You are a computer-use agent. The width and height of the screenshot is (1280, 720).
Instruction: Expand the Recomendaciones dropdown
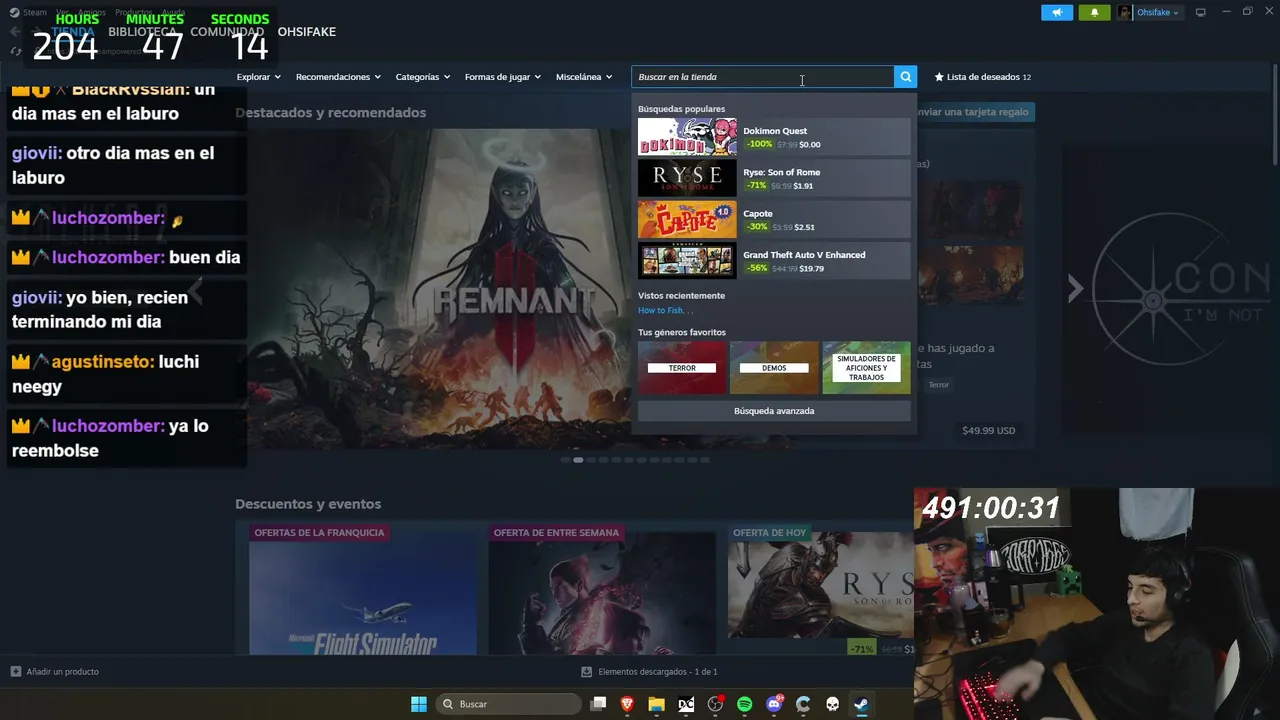[339, 77]
